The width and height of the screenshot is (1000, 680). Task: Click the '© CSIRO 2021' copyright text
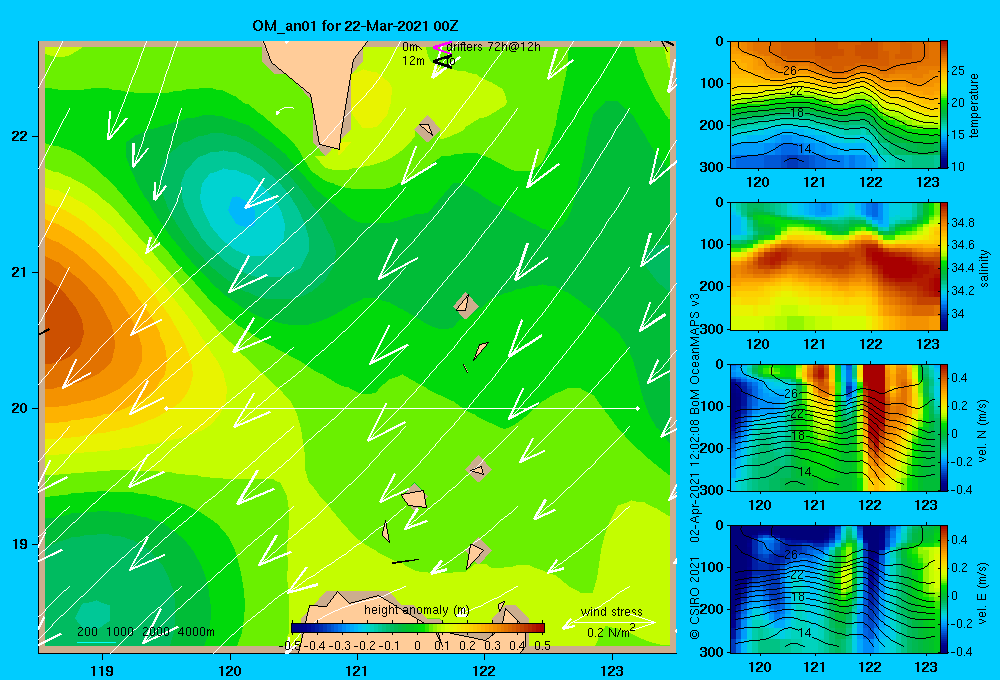695,597
